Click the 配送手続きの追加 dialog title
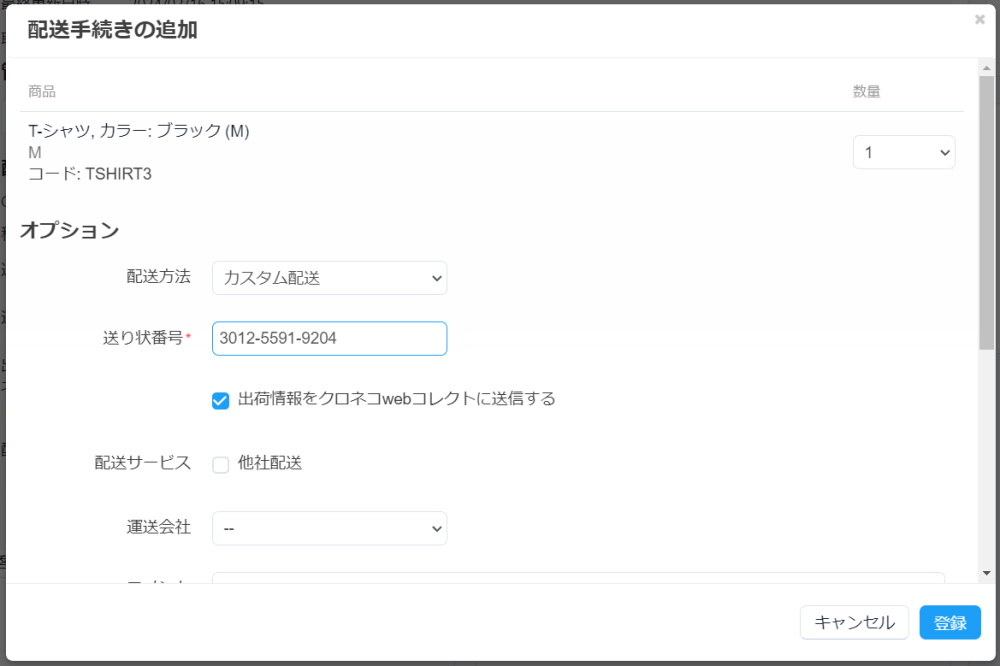The height and width of the screenshot is (666, 1000). click(112, 29)
